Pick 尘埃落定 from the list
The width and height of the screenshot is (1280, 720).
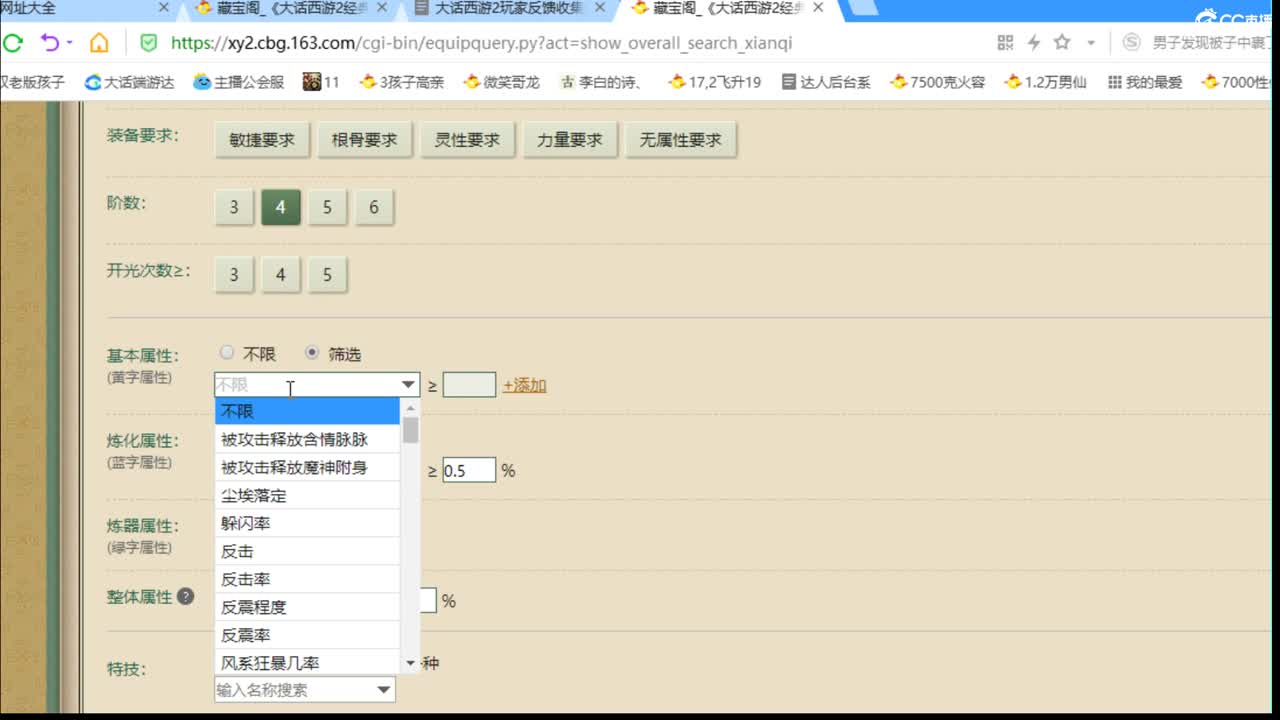308,495
